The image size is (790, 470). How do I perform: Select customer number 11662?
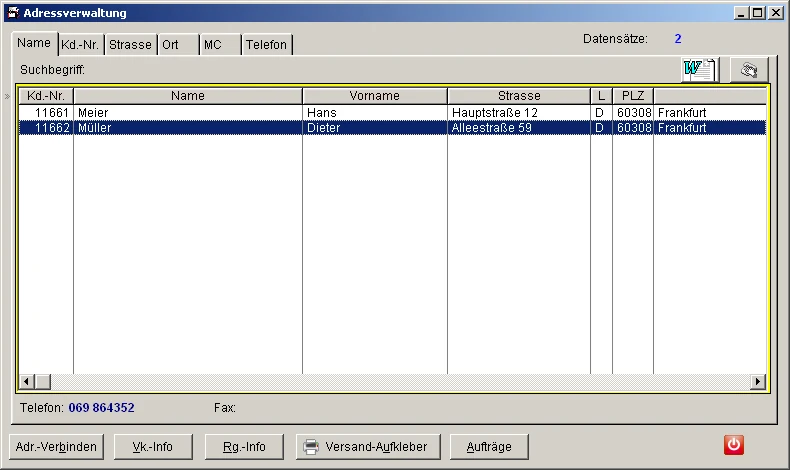pyautogui.click(x=52, y=127)
